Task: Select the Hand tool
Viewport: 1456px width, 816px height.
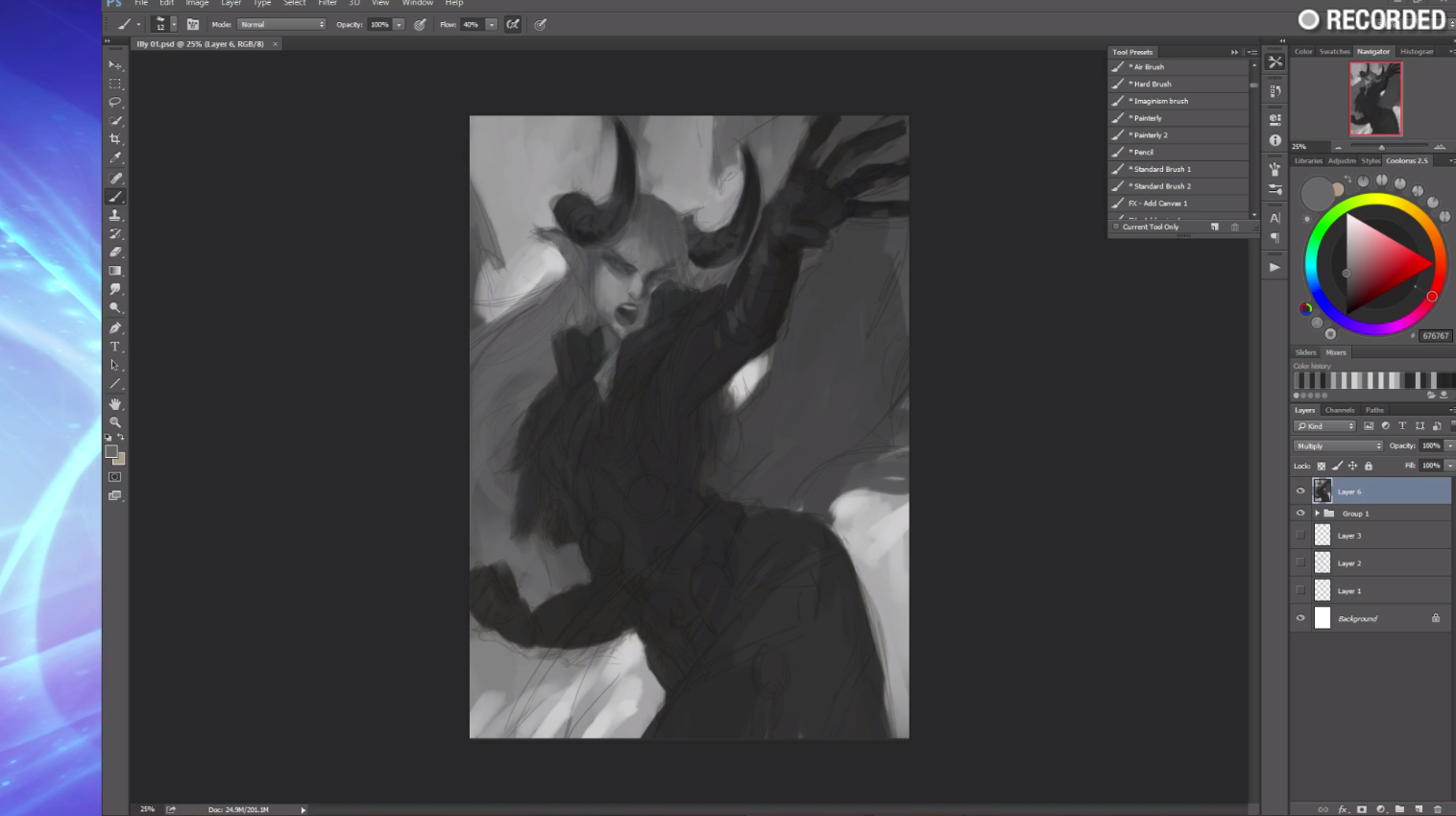Action: (115, 404)
